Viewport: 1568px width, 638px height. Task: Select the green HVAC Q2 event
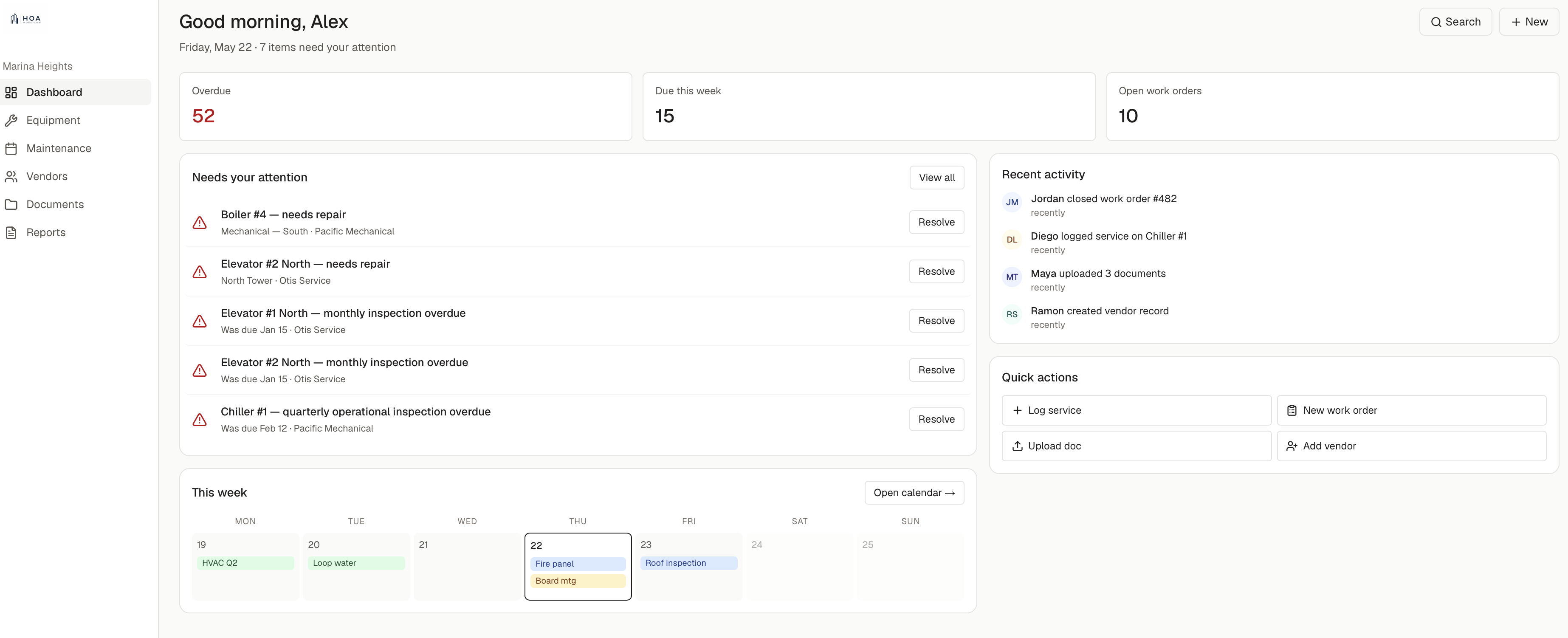tap(245, 563)
